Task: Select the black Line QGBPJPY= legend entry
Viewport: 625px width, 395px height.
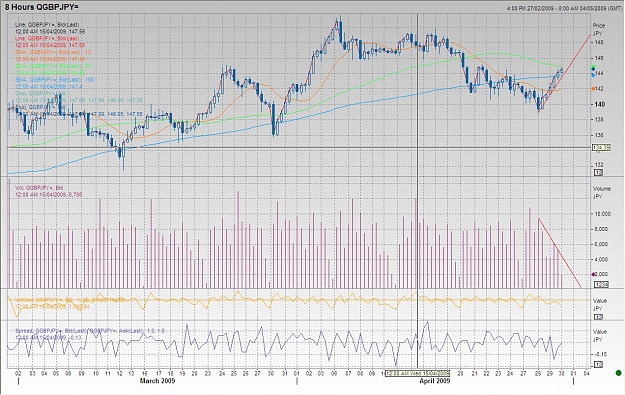Action: [50, 28]
